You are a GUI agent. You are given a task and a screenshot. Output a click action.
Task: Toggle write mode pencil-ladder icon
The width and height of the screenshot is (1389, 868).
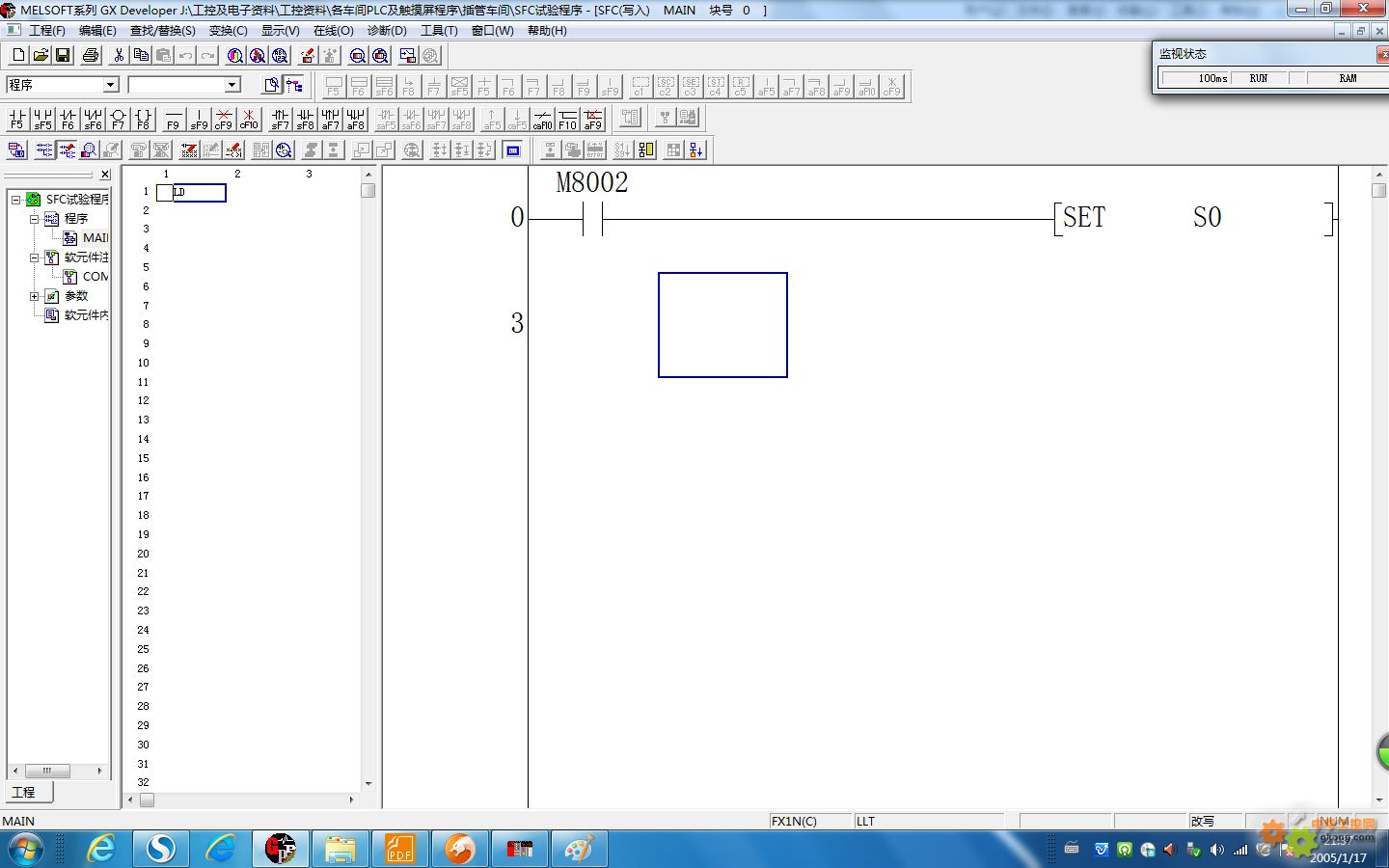(x=67, y=150)
